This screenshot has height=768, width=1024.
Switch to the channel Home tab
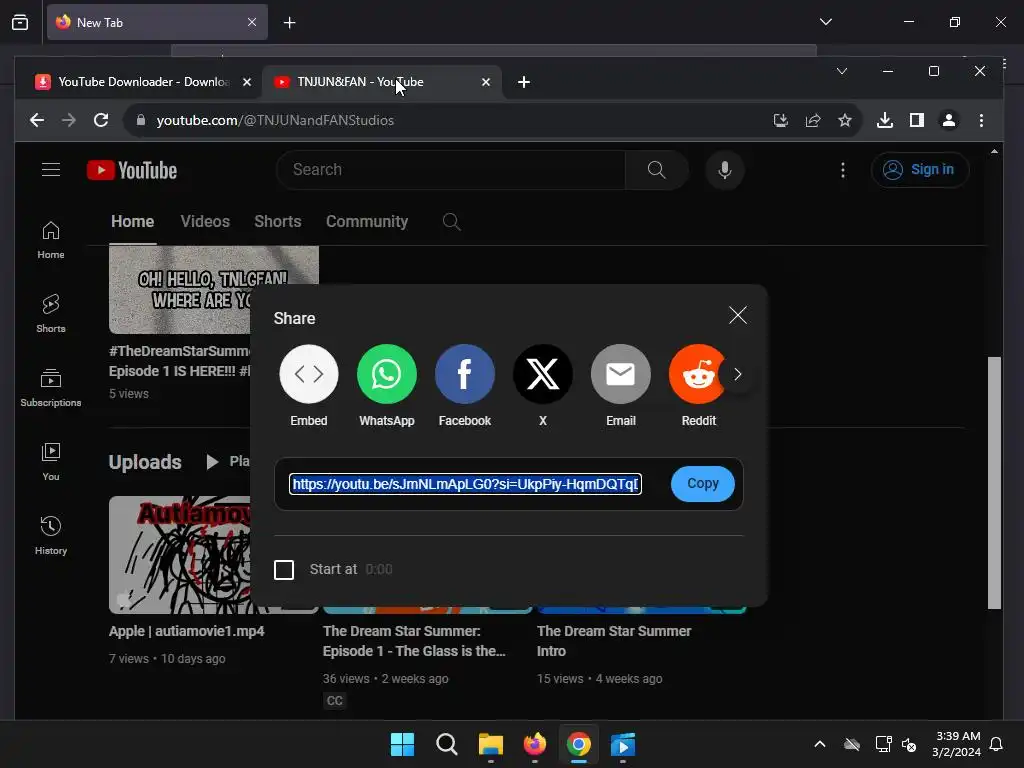click(133, 221)
